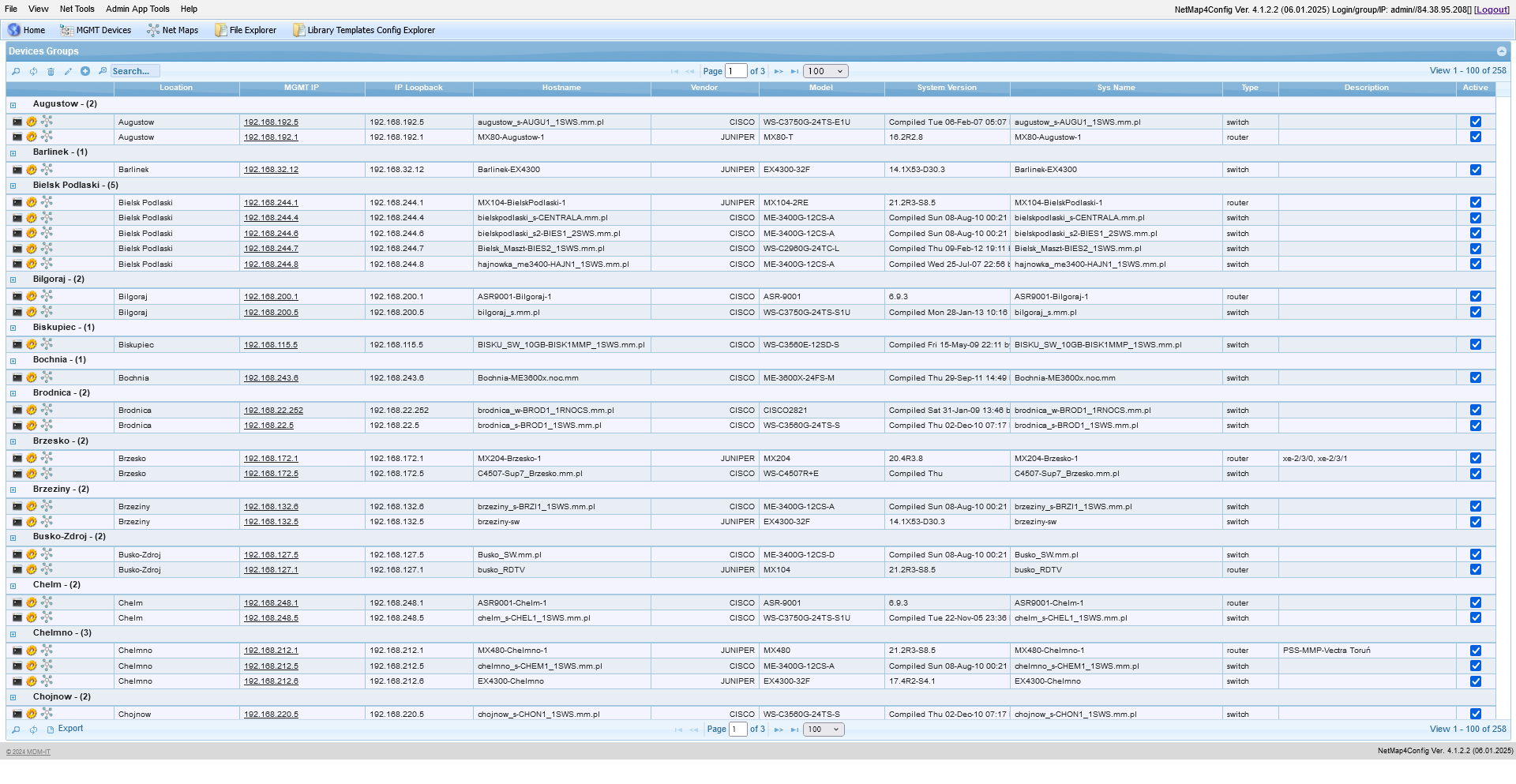Image resolution: width=1516 pixels, height=784 pixels.
Task: Jump to the last page in the top pager
Action: pos(794,71)
